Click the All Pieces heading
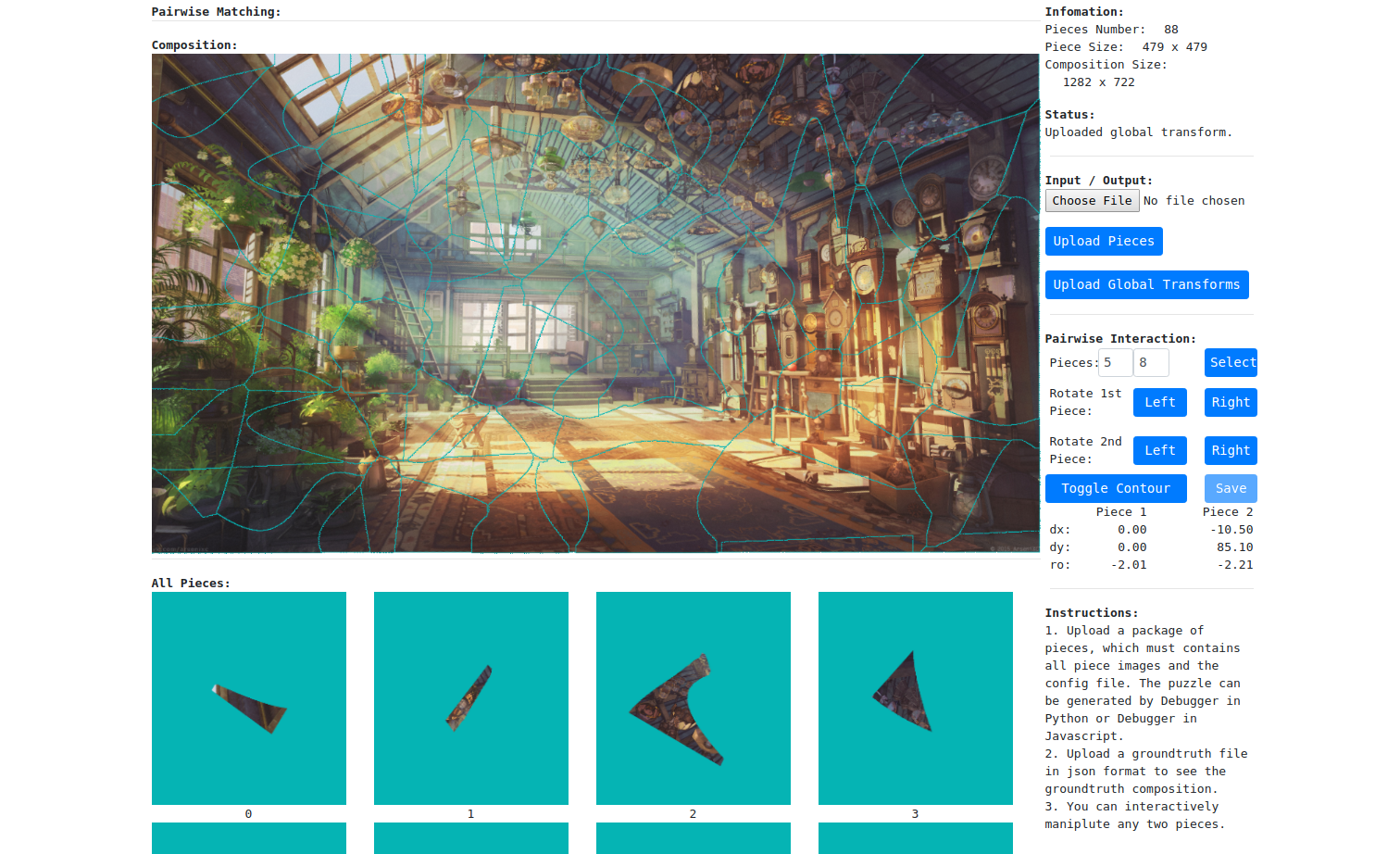Screen dimensions: 1400x854 pyautogui.click(x=191, y=584)
